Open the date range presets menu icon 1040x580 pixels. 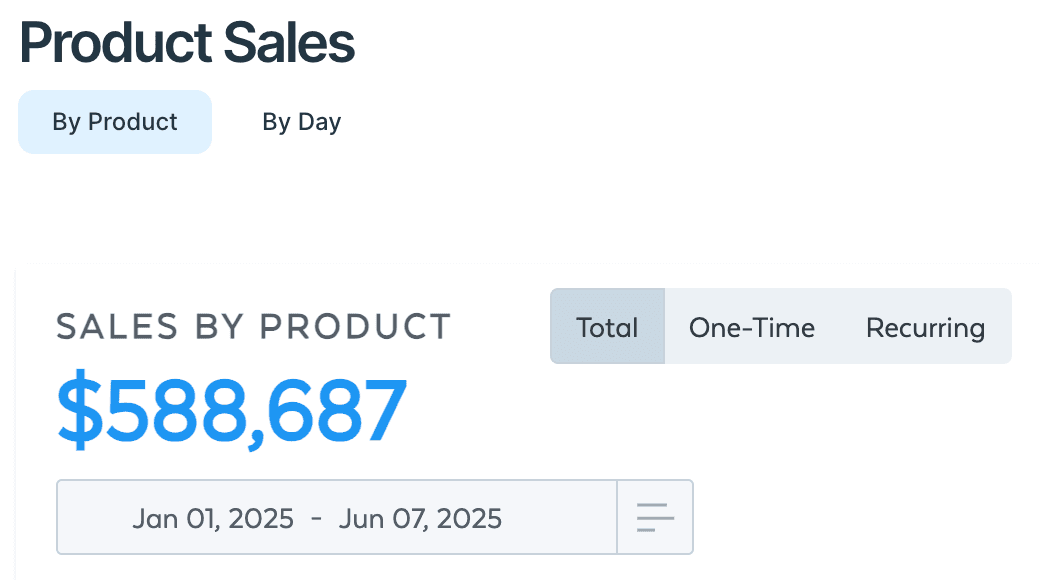point(655,517)
